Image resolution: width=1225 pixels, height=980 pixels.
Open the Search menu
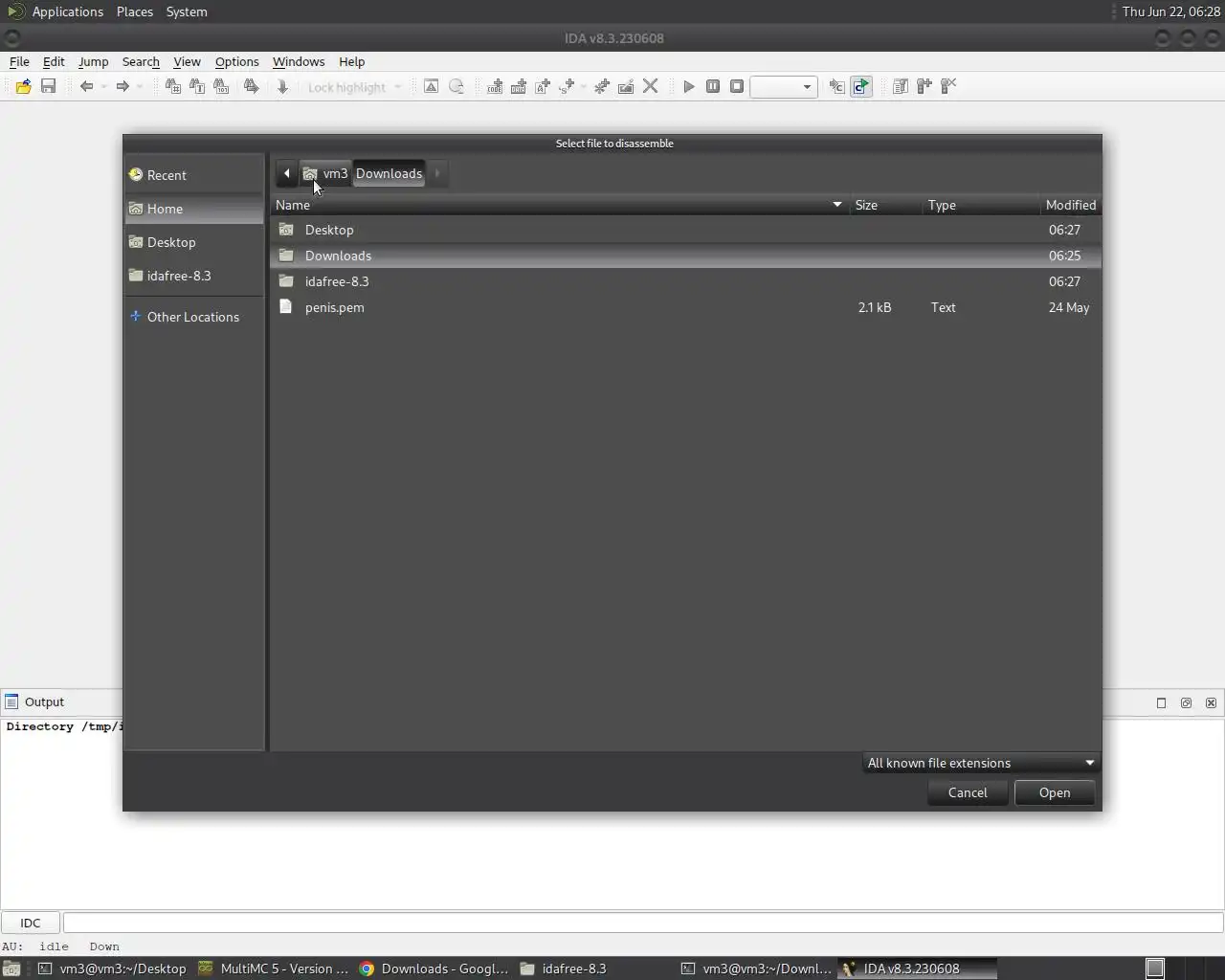tap(141, 61)
